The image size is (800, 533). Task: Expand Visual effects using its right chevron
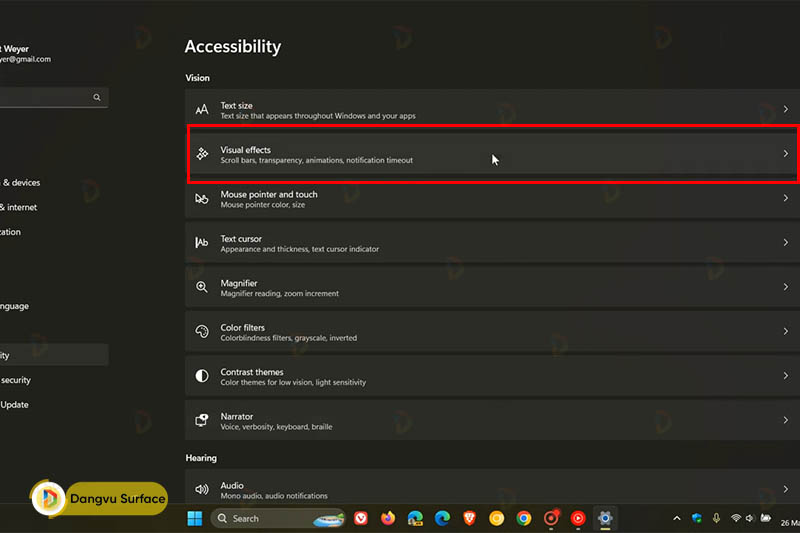[x=785, y=154]
